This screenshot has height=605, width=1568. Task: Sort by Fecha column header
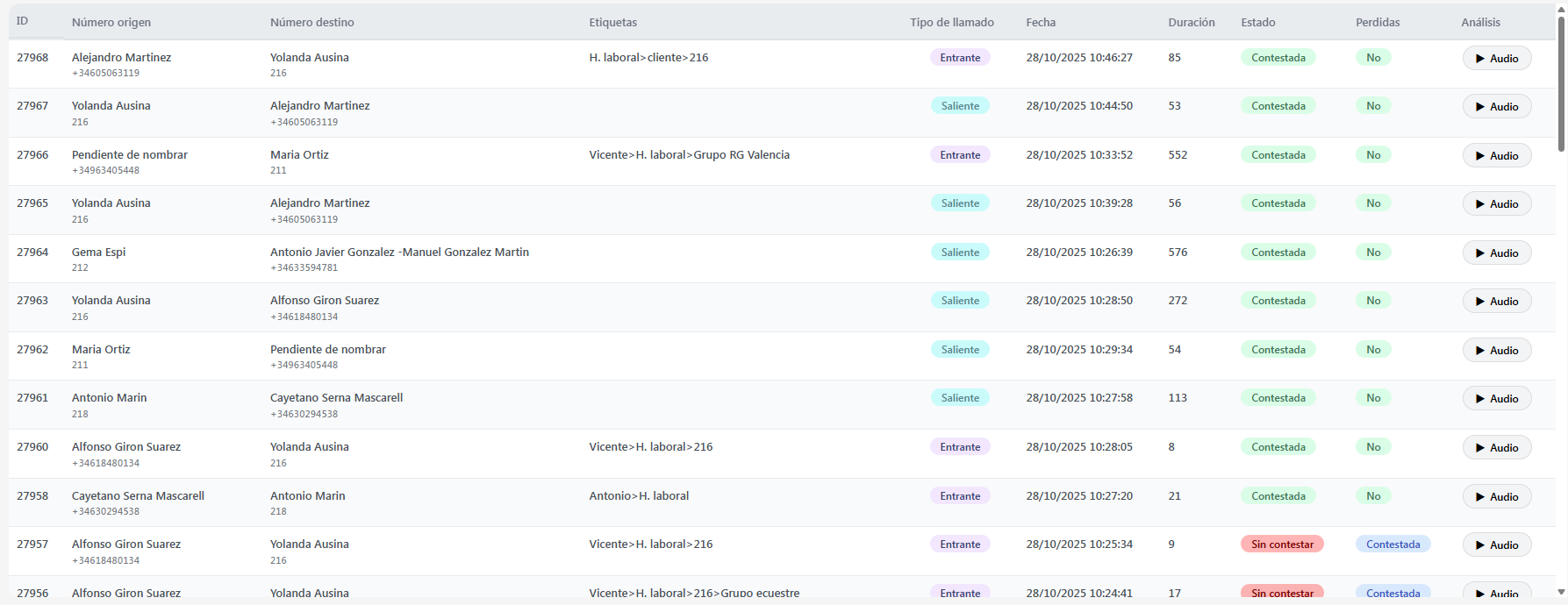pyautogui.click(x=1041, y=23)
